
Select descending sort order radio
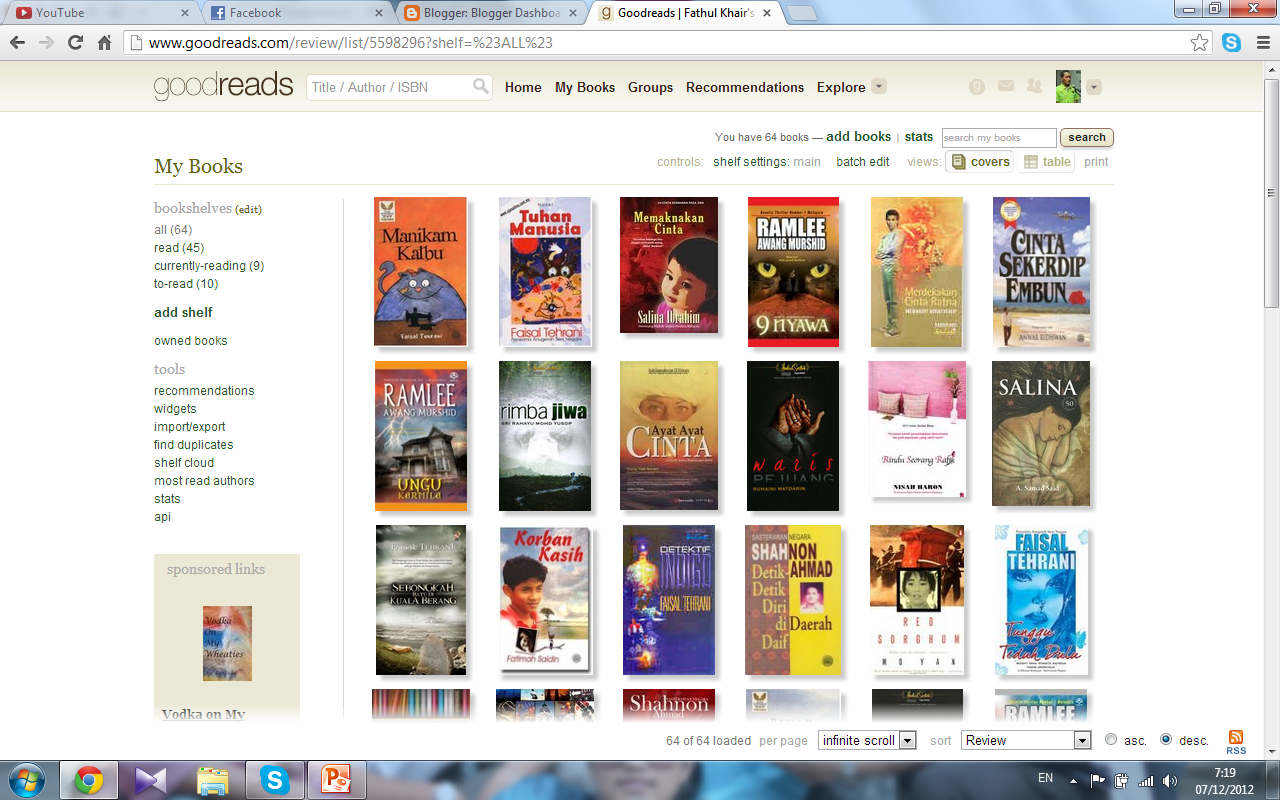tap(1166, 740)
